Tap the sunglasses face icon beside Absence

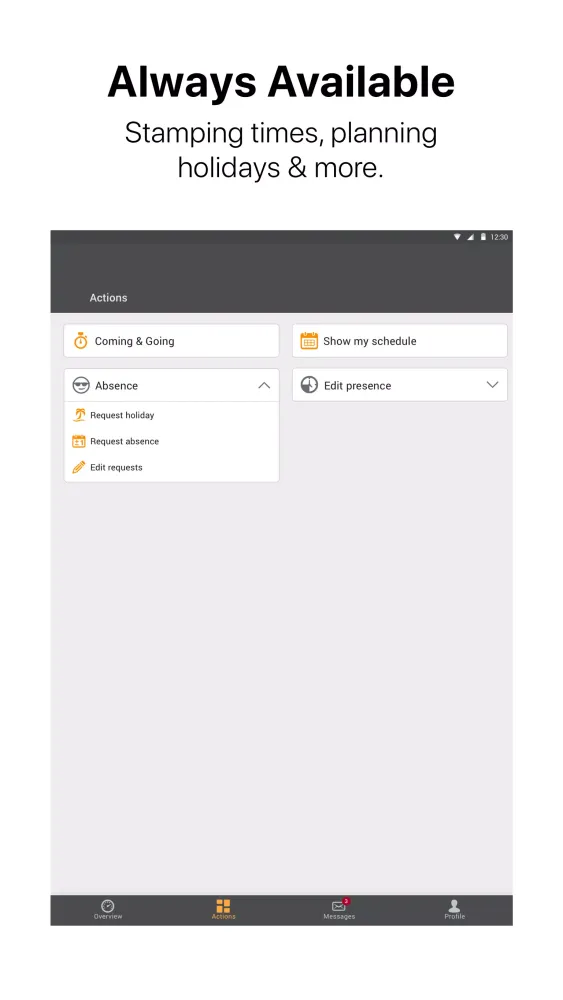(81, 385)
